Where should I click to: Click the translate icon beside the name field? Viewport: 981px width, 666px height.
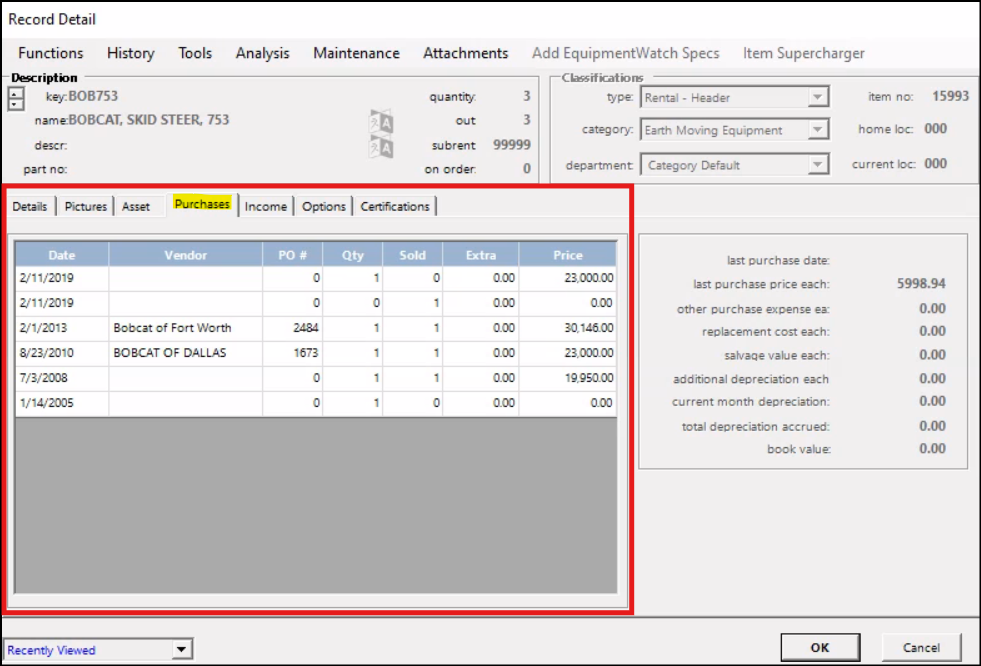(x=381, y=121)
